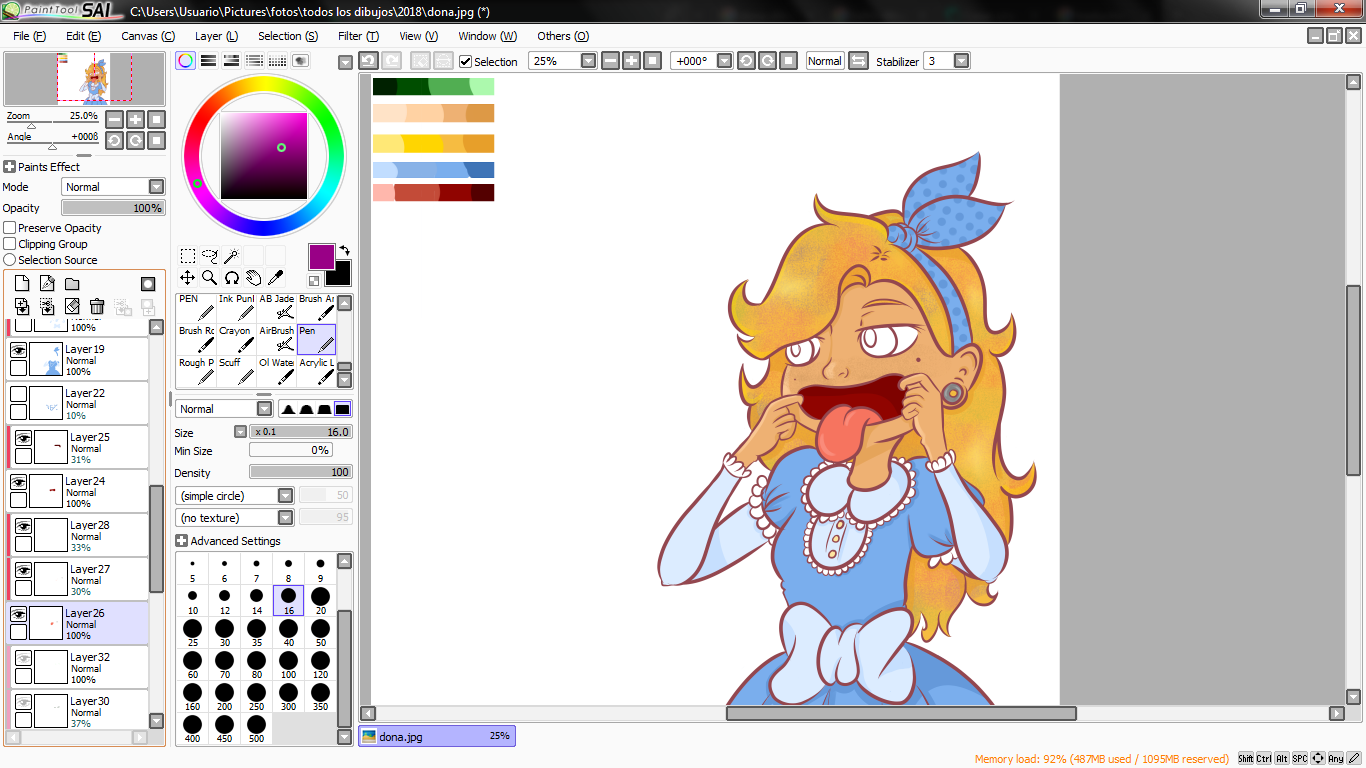Expand the Advanced Settings section
The width and height of the screenshot is (1366, 768).
click(181, 541)
